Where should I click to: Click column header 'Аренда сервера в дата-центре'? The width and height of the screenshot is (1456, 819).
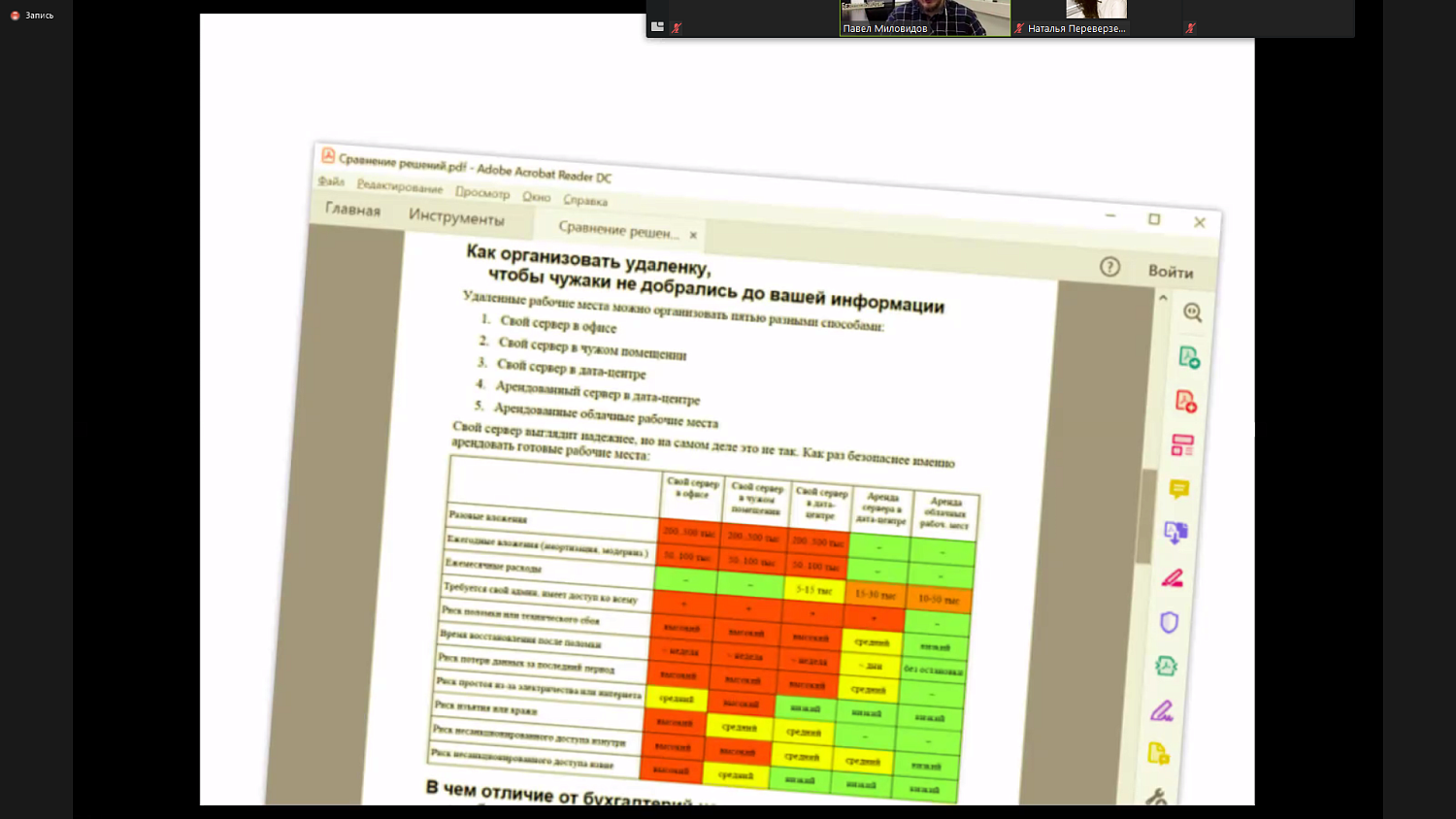click(881, 508)
